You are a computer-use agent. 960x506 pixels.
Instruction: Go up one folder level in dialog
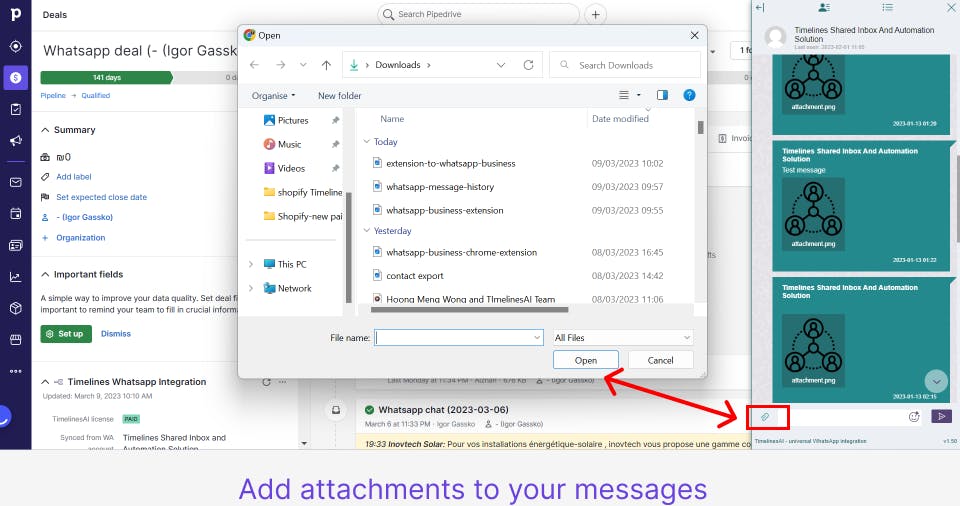(326, 65)
